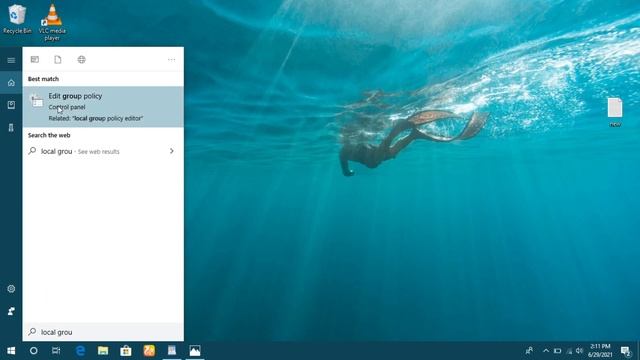Select the Home icon in search sidebar
The height and width of the screenshot is (360, 640).
[11, 83]
